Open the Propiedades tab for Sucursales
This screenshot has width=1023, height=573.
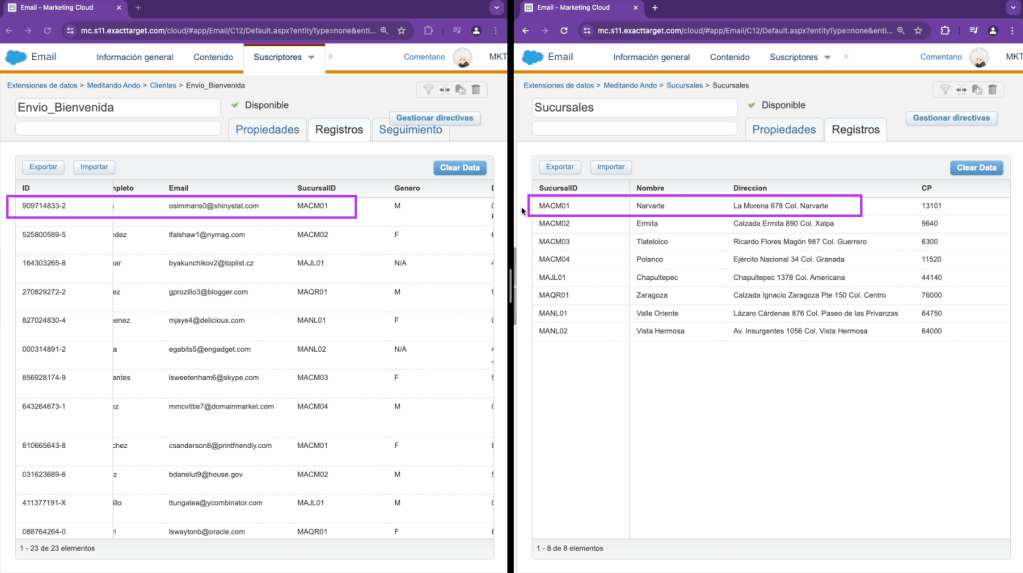click(x=784, y=130)
